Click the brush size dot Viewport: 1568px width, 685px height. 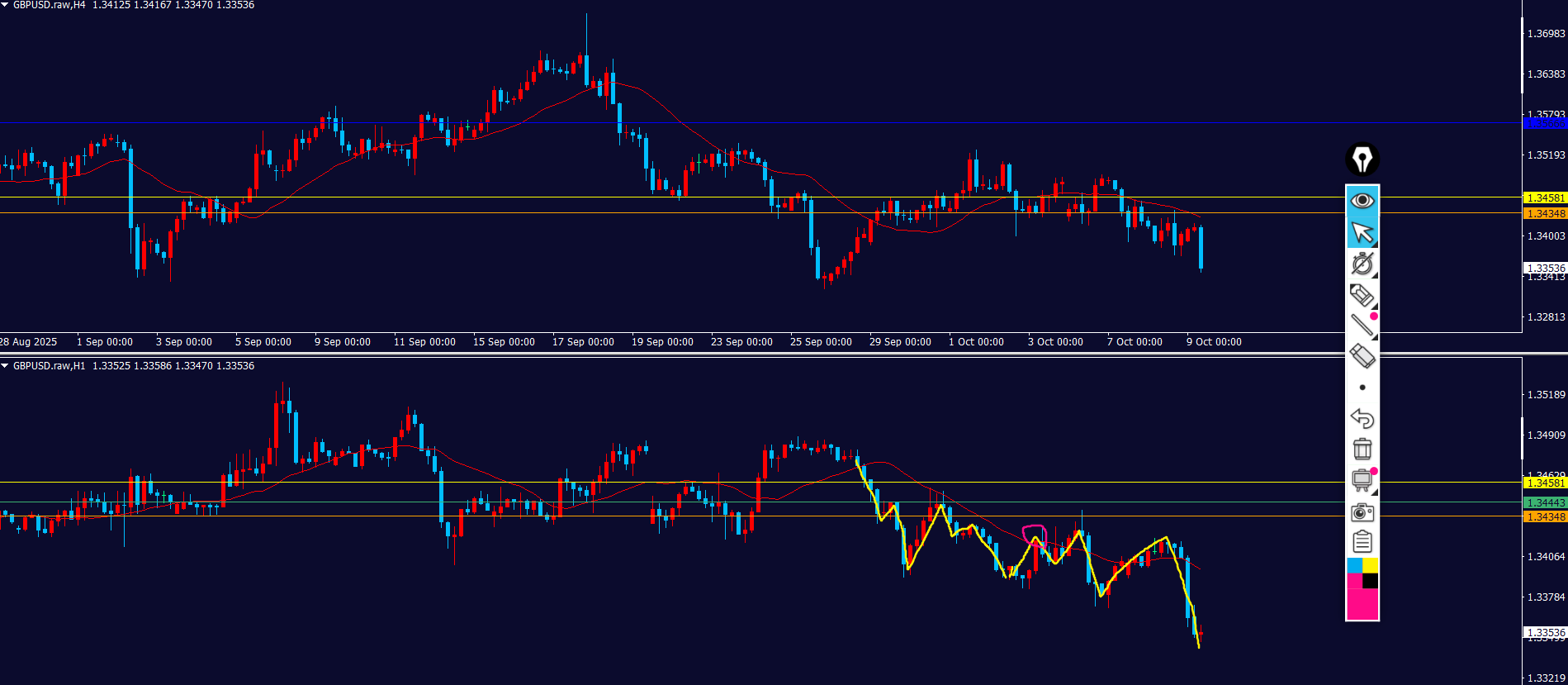coord(1362,388)
